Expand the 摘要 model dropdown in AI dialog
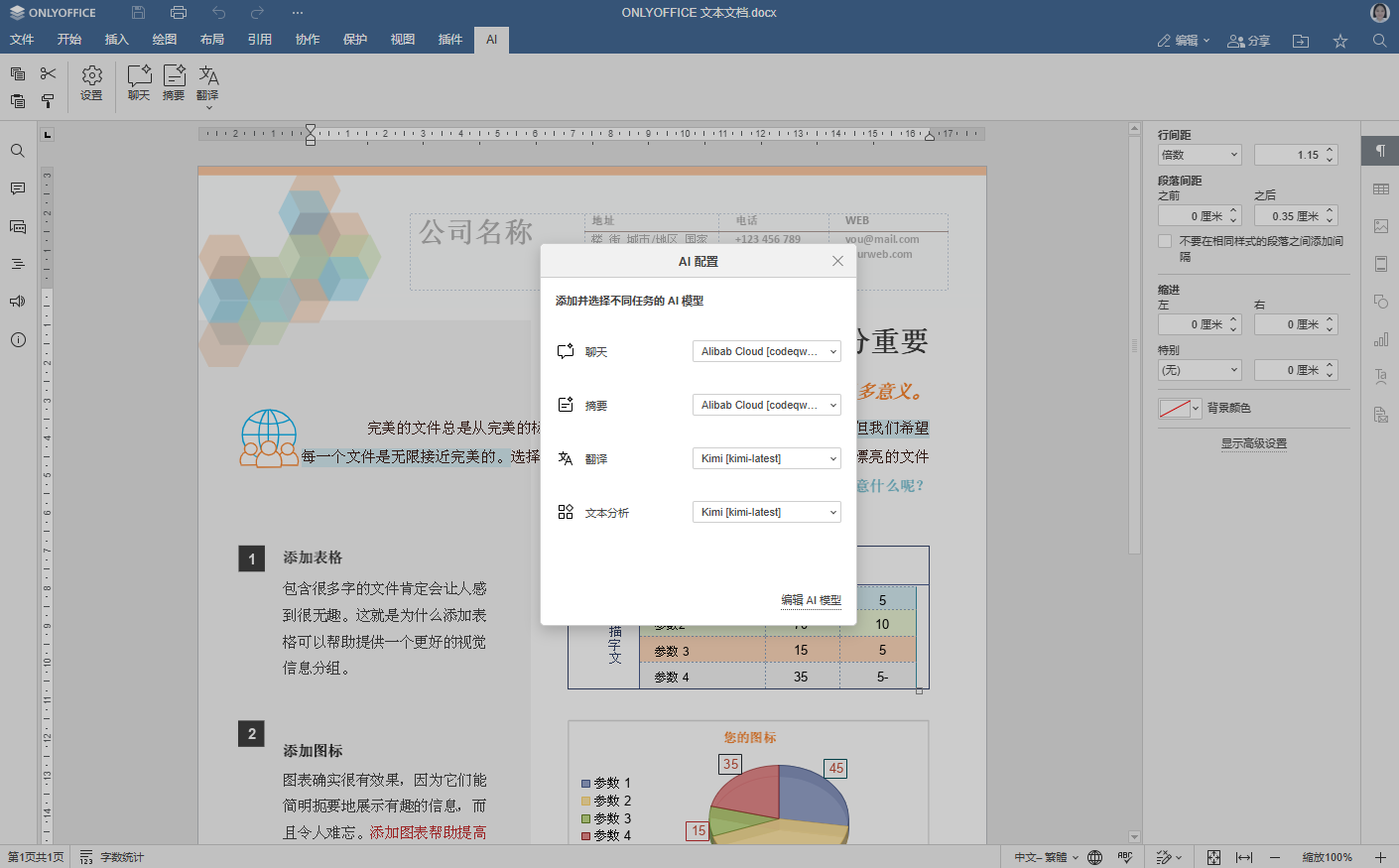1399x868 pixels. [x=766, y=405]
